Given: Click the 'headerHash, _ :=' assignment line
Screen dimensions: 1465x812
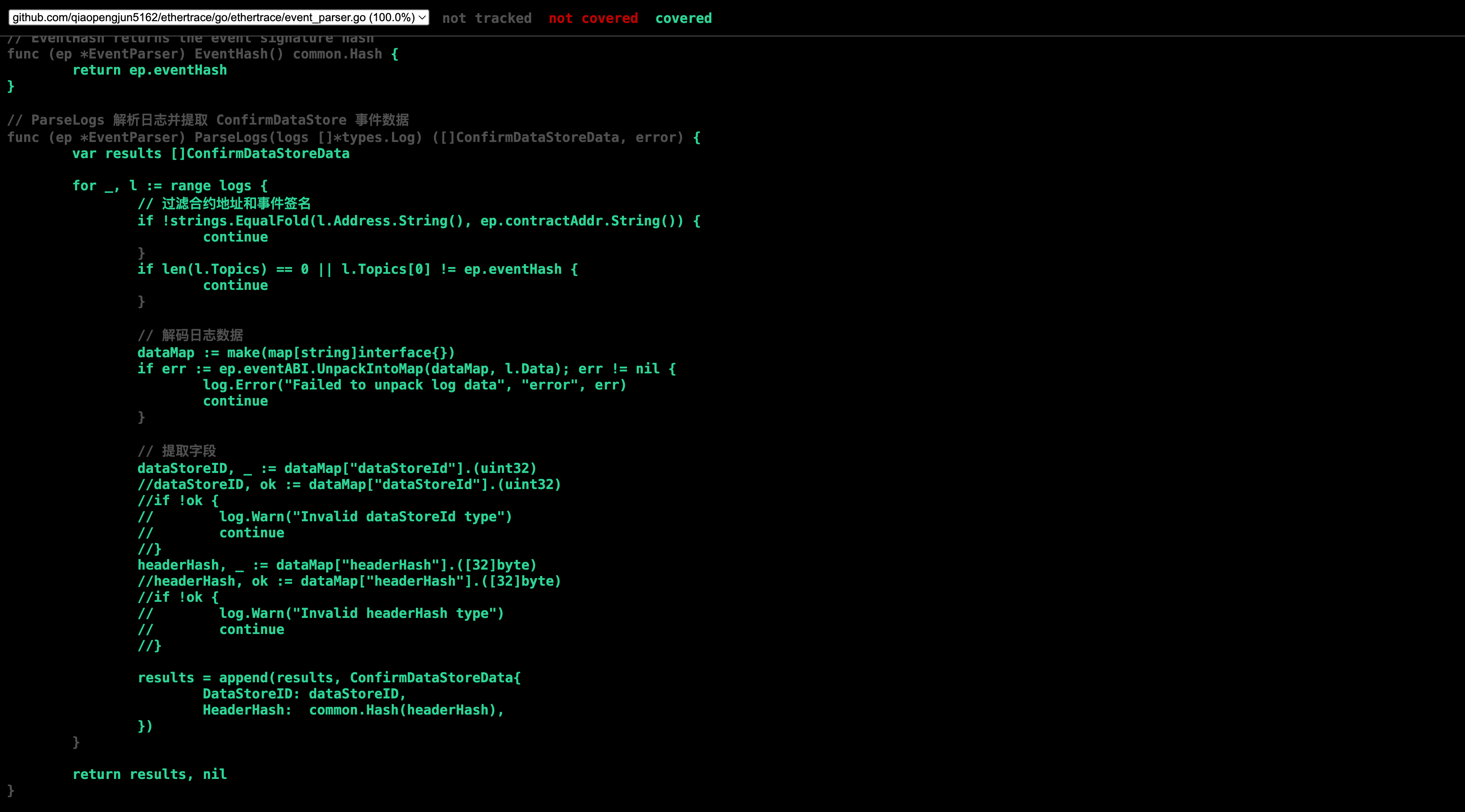Looking at the screenshot, I should (337, 565).
